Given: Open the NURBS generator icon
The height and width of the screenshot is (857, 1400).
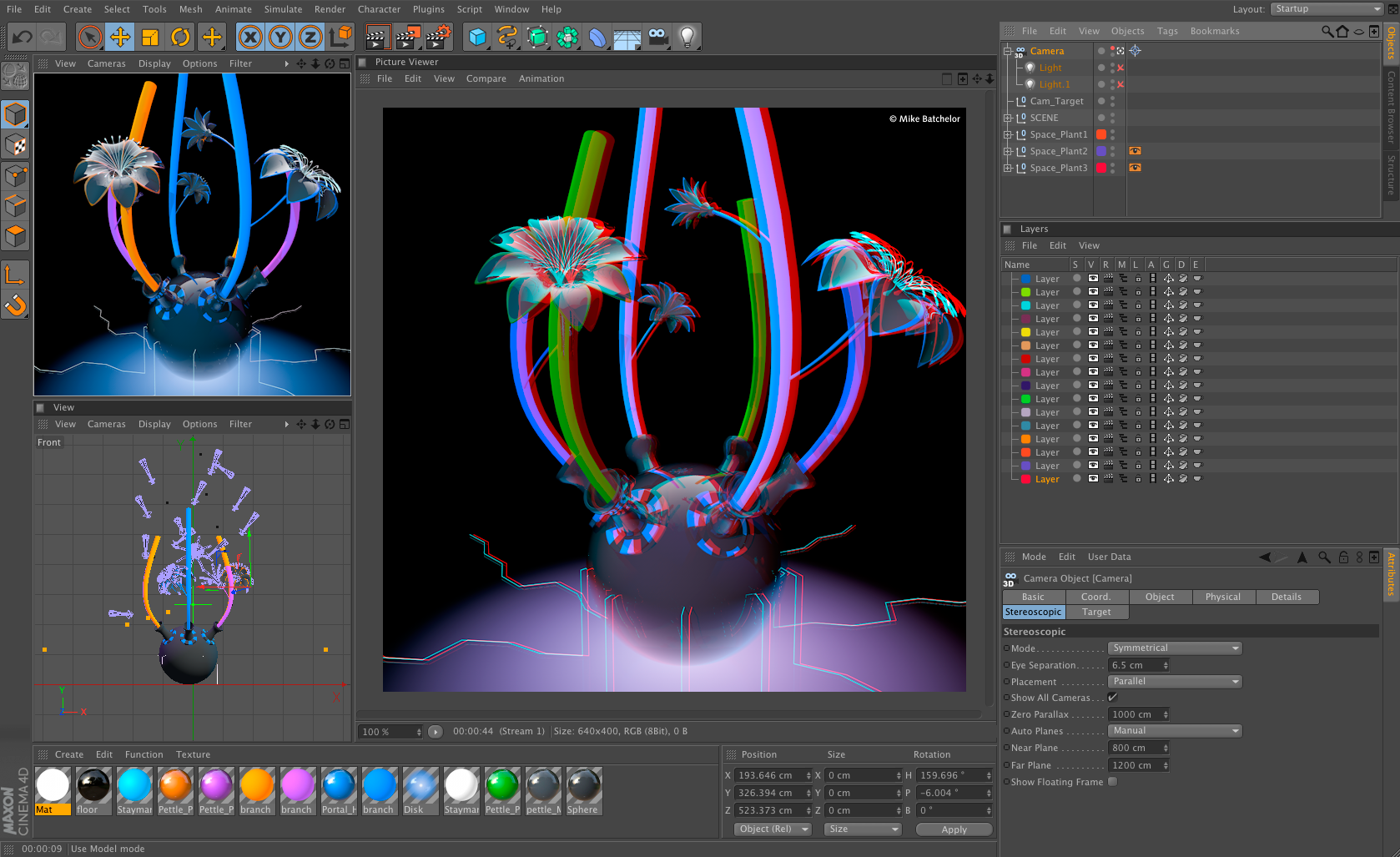Looking at the screenshot, I should pyautogui.click(x=537, y=37).
